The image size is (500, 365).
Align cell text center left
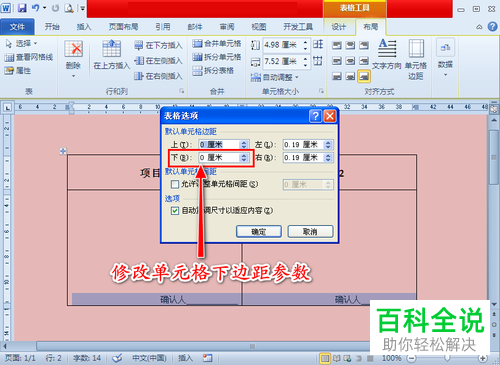click(x=337, y=61)
